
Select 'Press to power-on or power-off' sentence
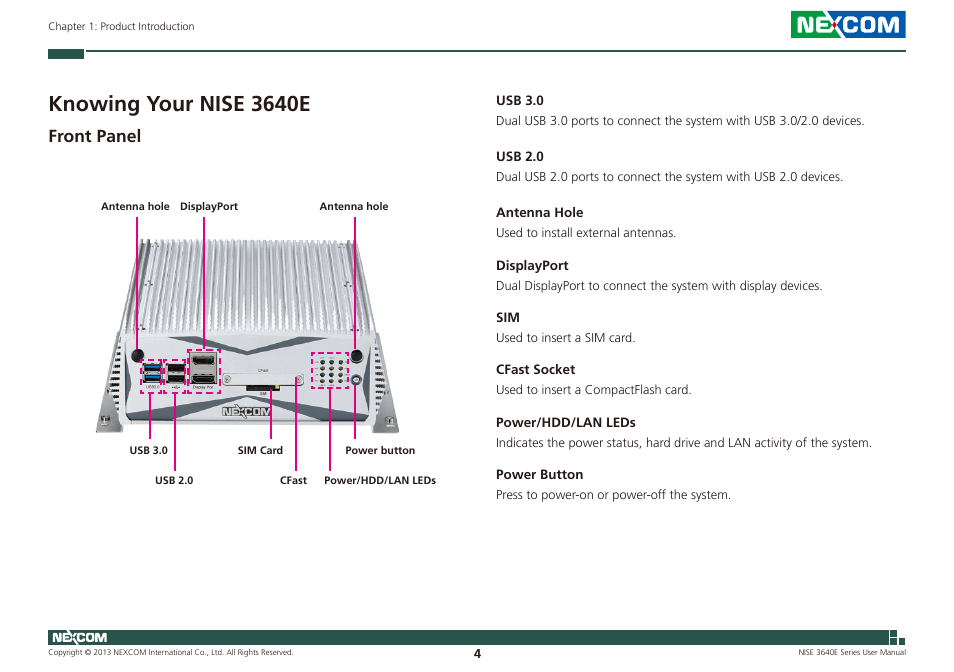pyautogui.click(x=613, y=495)
